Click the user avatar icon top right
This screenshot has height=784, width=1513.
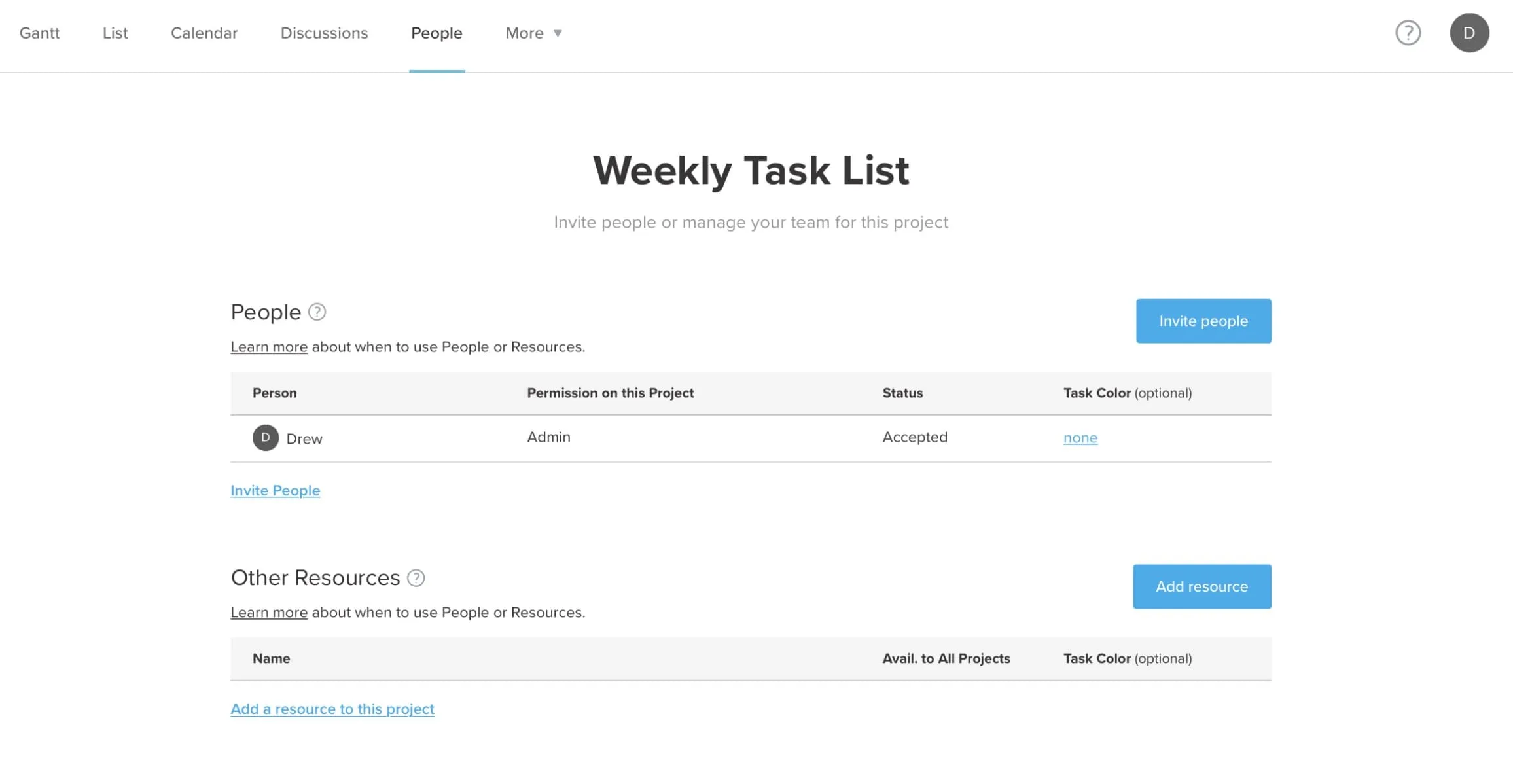1469,32
